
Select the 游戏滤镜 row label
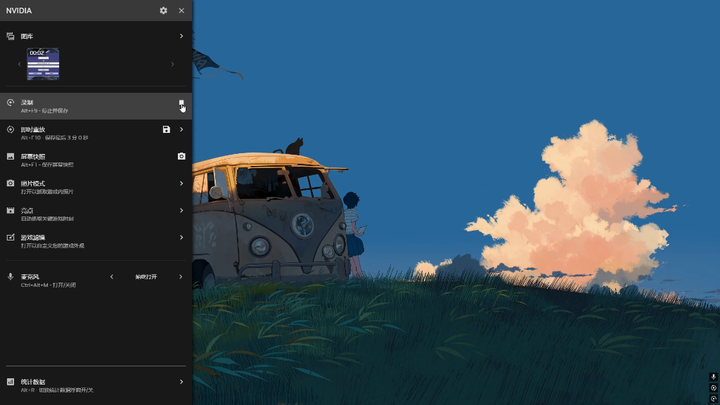[33, 237]
